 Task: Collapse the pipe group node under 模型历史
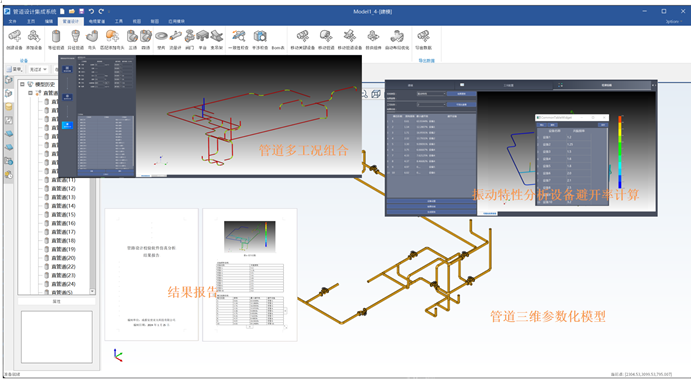click(30, 93)
